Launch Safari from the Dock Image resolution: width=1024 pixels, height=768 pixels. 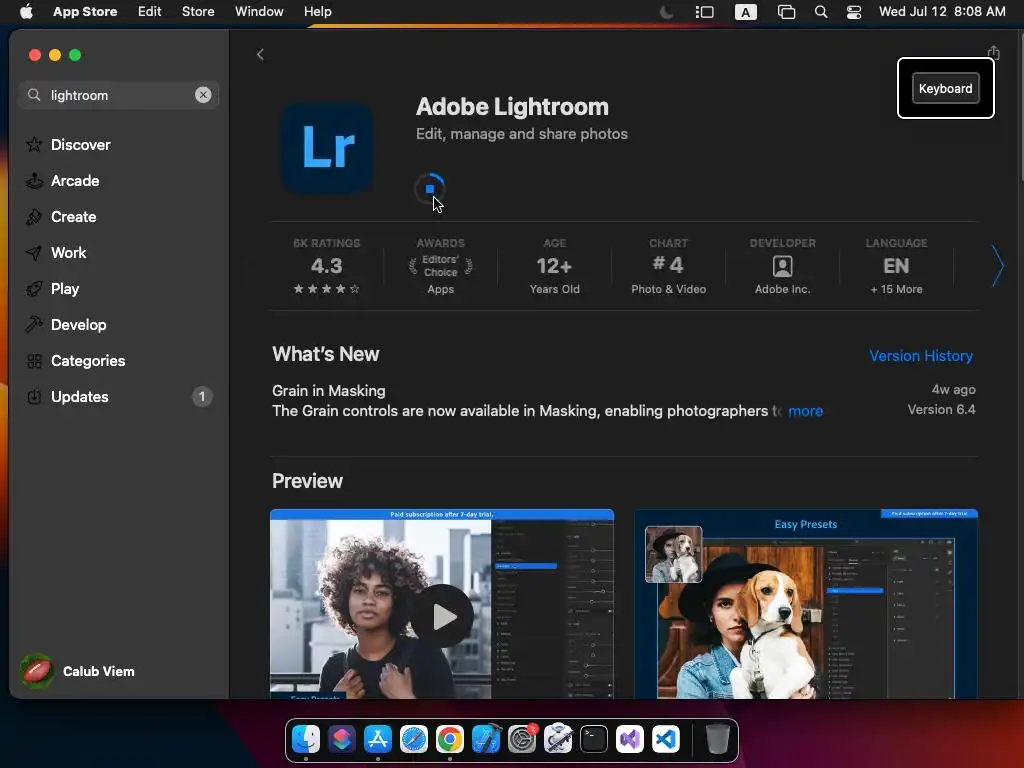click(x=413, y=739)
